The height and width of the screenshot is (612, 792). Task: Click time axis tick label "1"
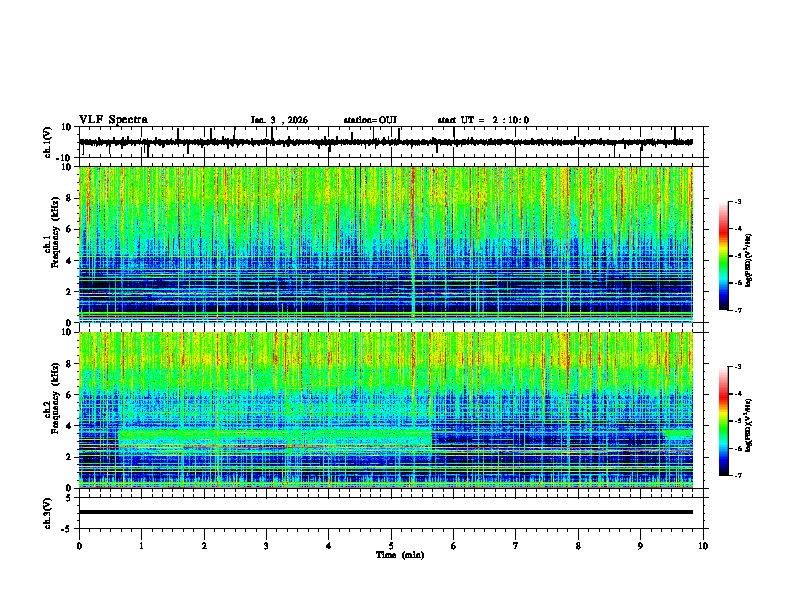pyautogui.click(x=141, y=546)
